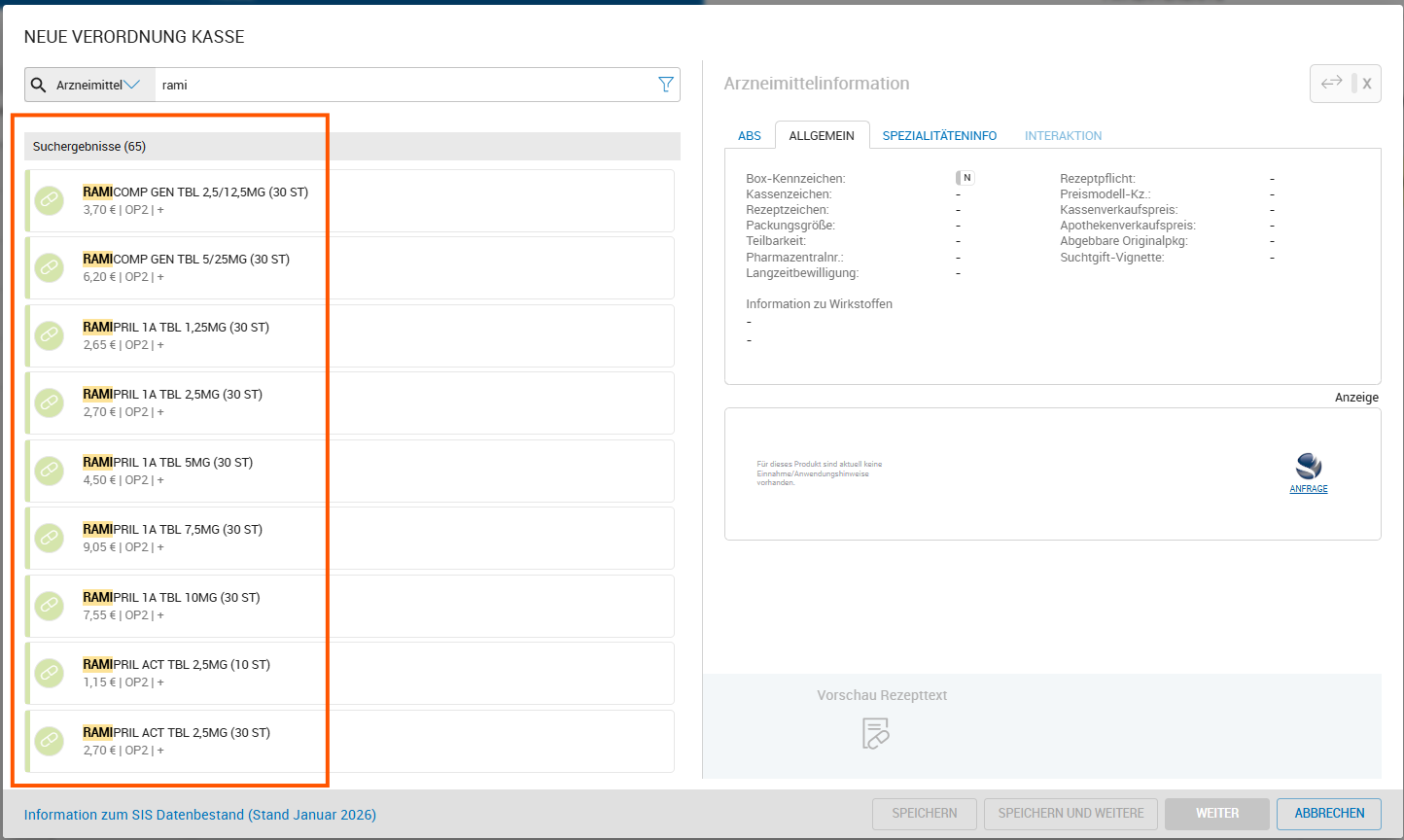The image size is (1404, 840).
Task: Toggle the Box-Kennzeichen N indicator
Action: pos(965,178)
